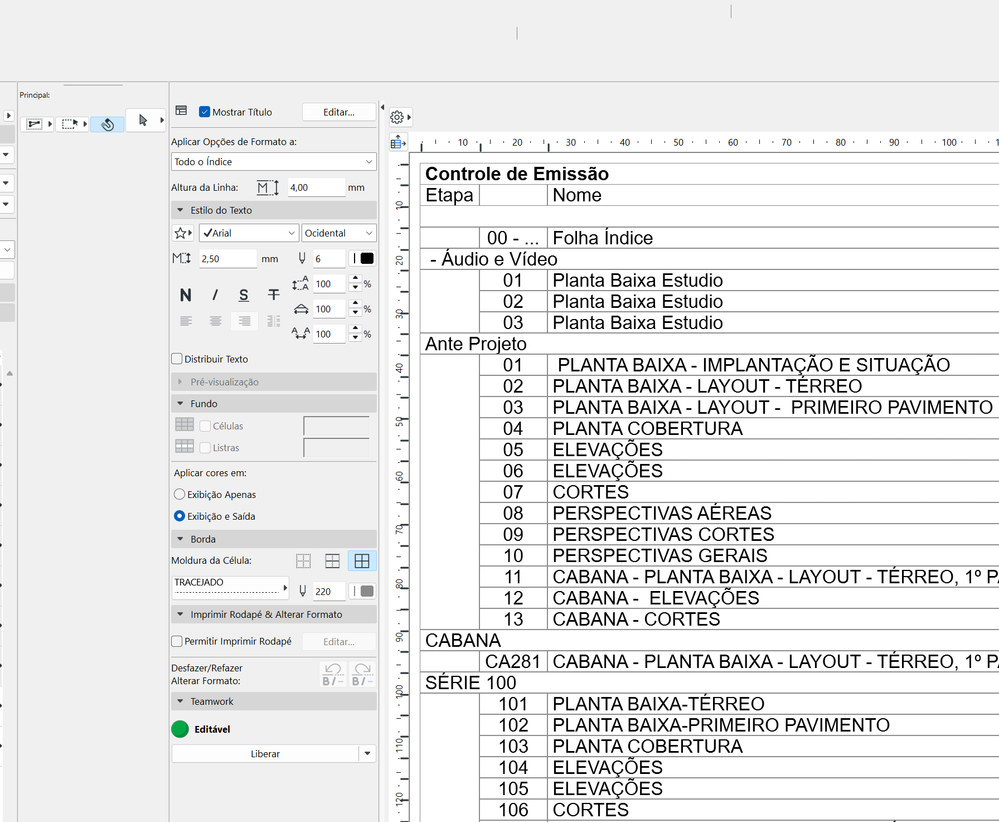The width and height of the screenshot is (999, 822).
Task: Align text to the left
Action: [185, 321]
